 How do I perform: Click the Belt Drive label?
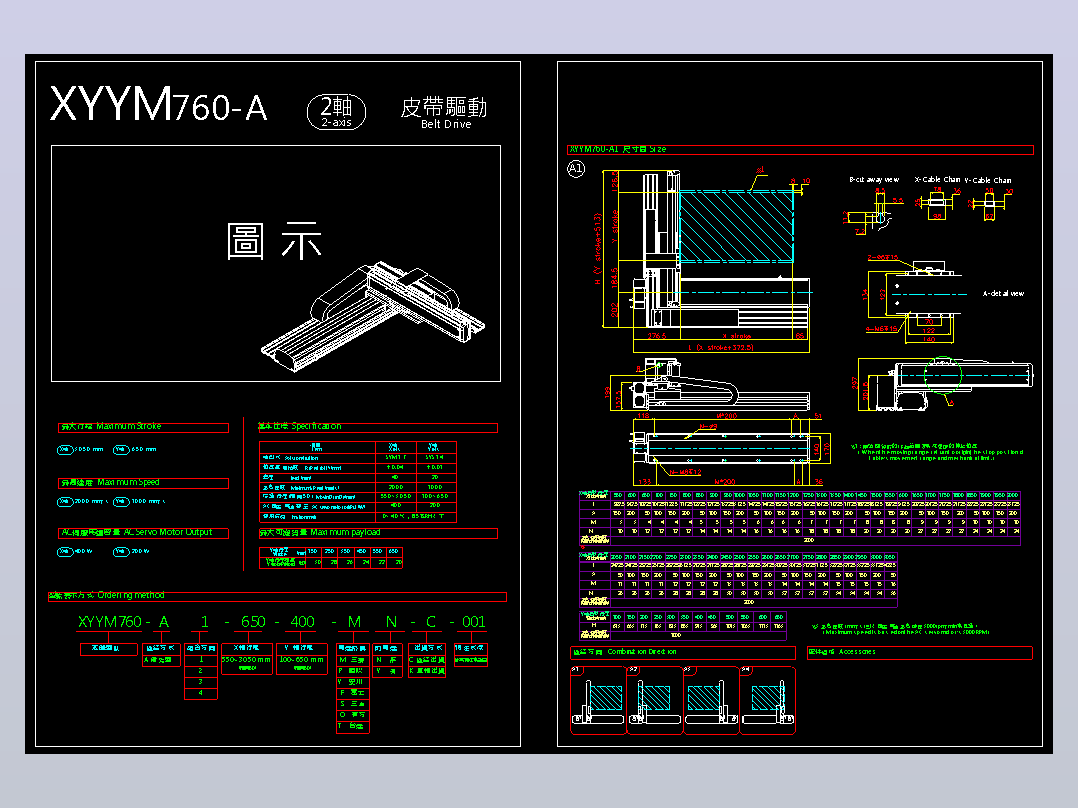click(x=446, y=124)
